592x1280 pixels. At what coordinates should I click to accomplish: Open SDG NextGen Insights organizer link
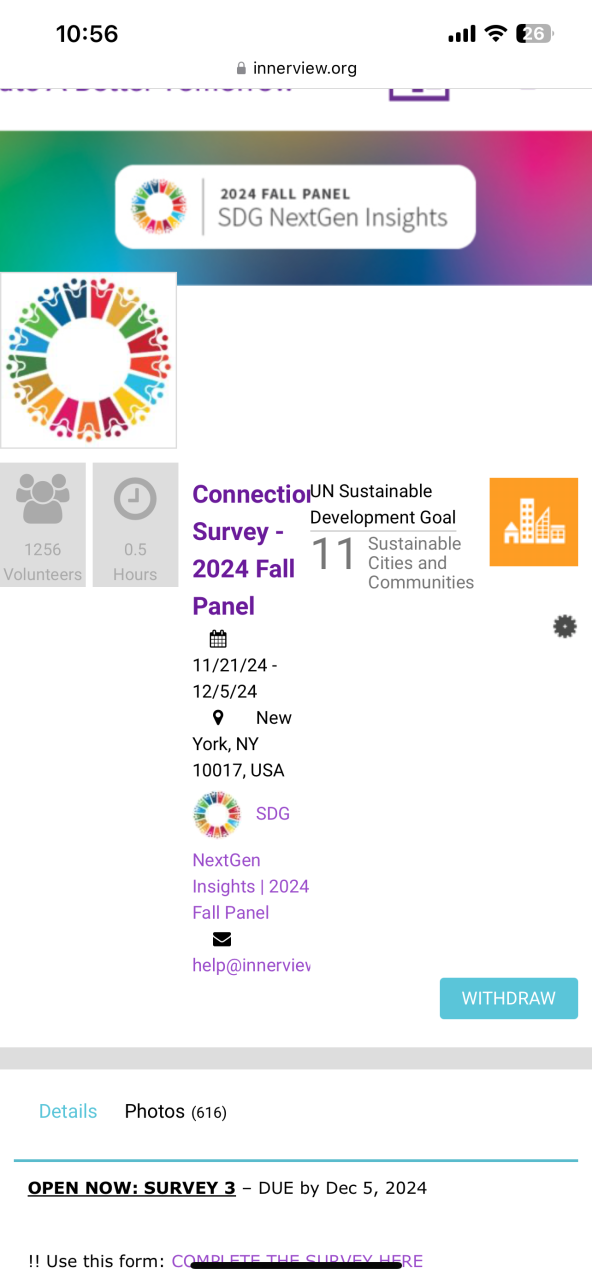pyautogui.click(x=251, y=862)
